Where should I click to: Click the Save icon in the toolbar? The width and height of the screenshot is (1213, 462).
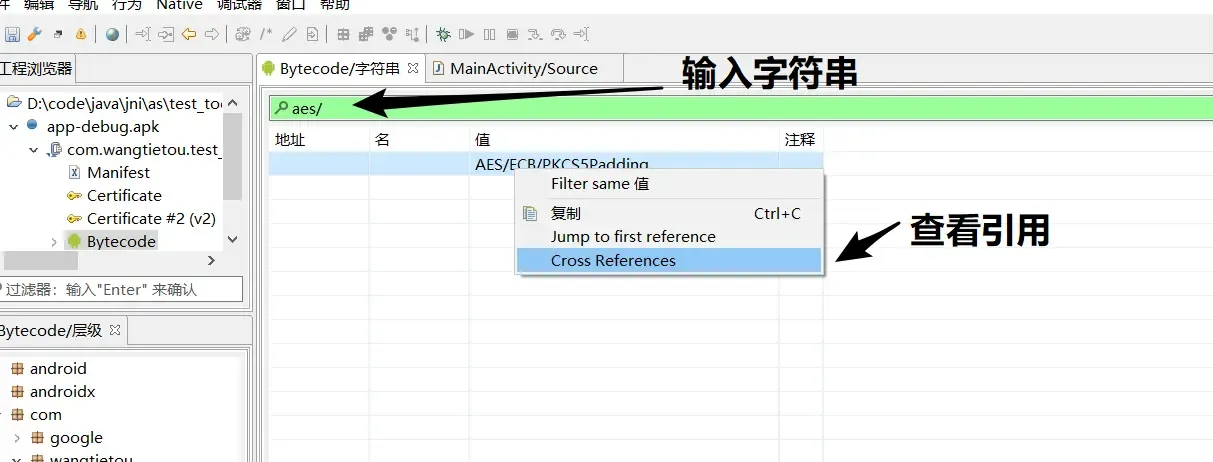(12, 34)
